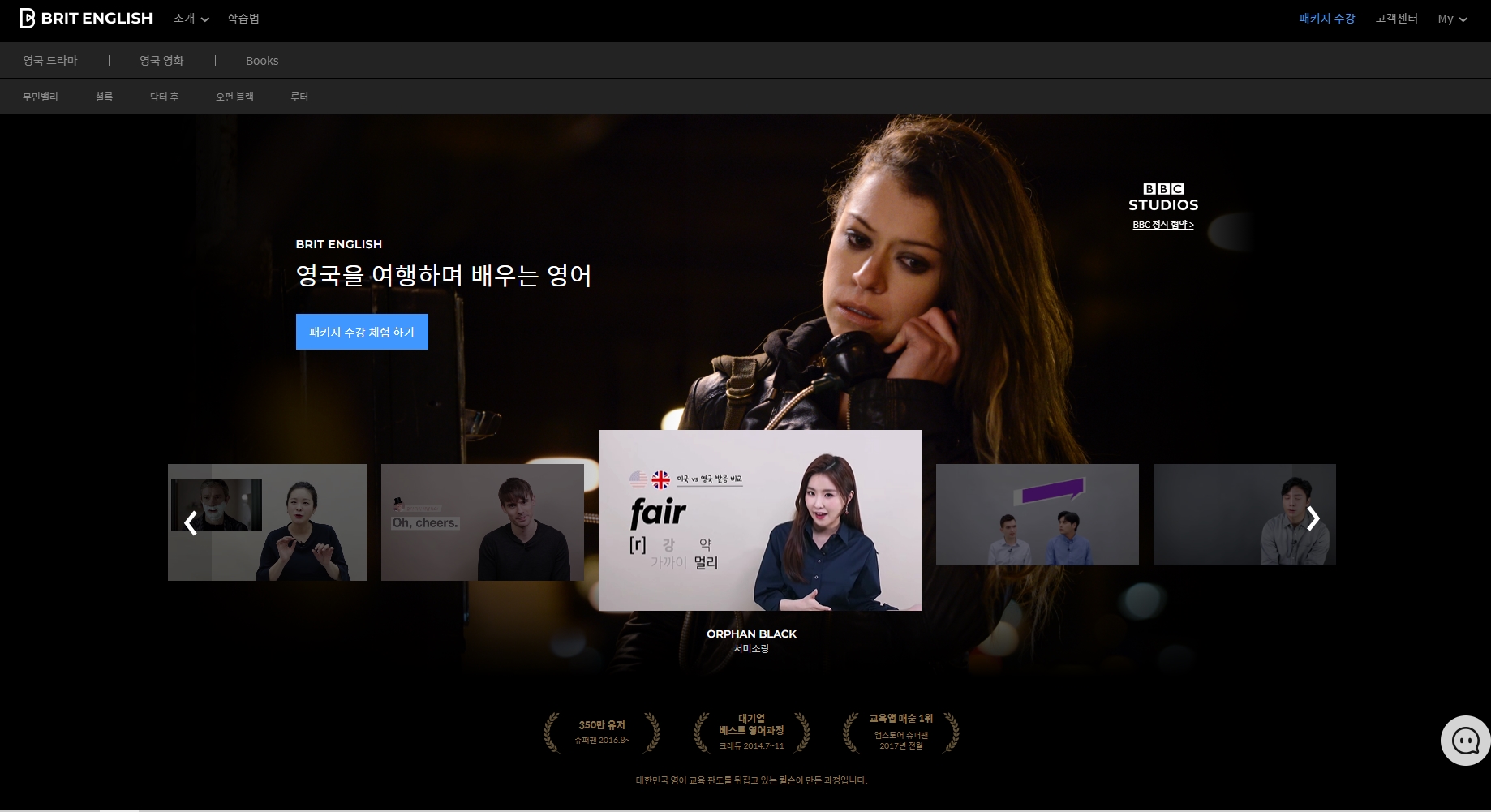Select the Books tab

pos(262,61)
